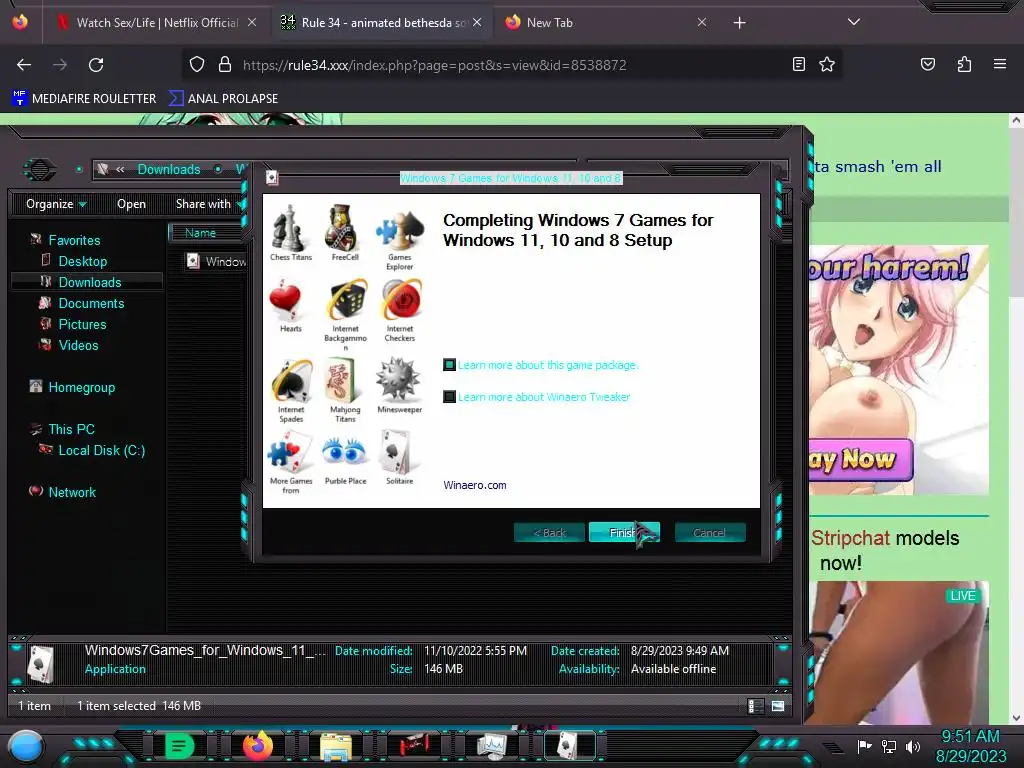
Task: Select Pictures in the Explorer sidebar
Action: [82, 324]
